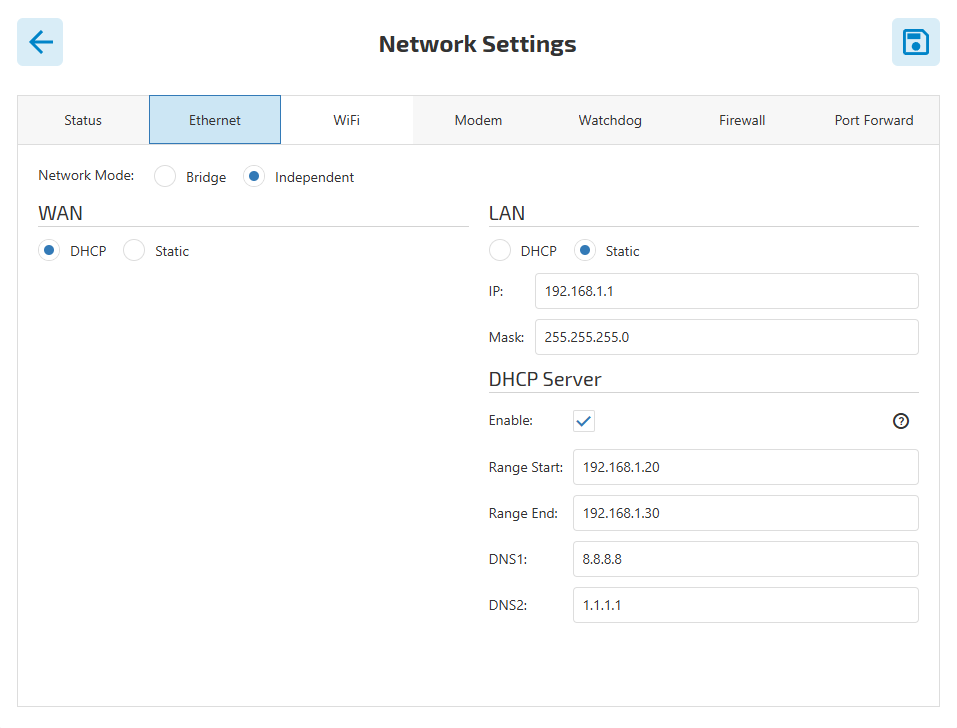This screenshot has width=957, height=728.
Task: Click the Mask input field
Action: (727, 337)
